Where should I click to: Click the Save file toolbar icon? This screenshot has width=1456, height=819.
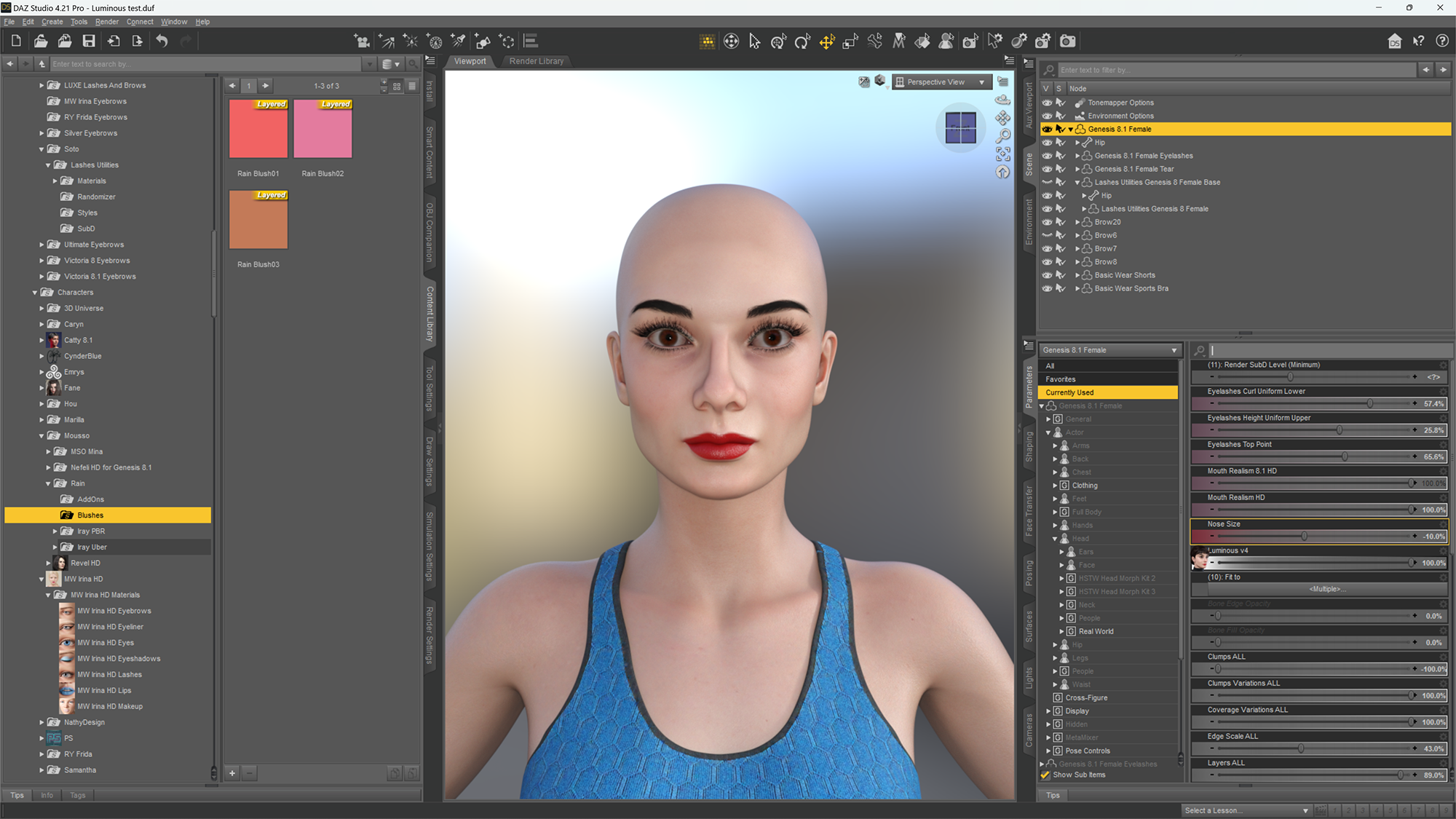pyautogui.click(x=89, y=41)
